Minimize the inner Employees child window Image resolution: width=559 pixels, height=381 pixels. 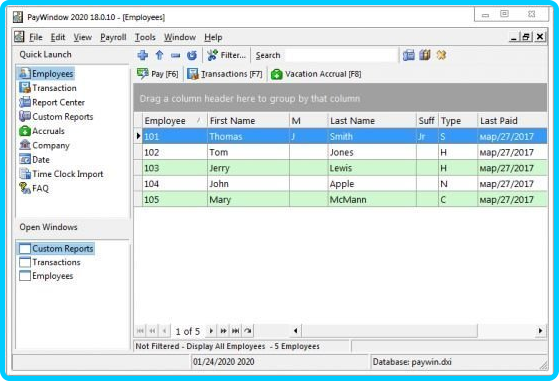coord(513,37)
